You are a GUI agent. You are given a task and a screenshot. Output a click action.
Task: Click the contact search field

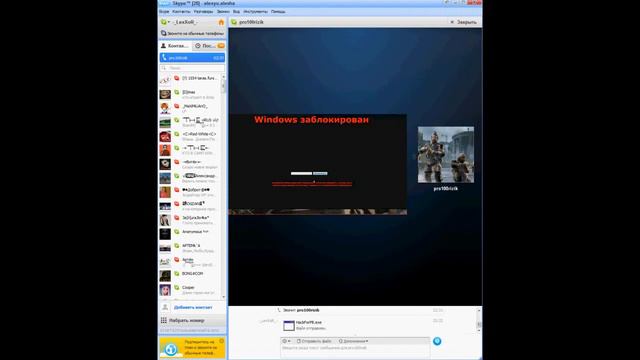(192, 68)
